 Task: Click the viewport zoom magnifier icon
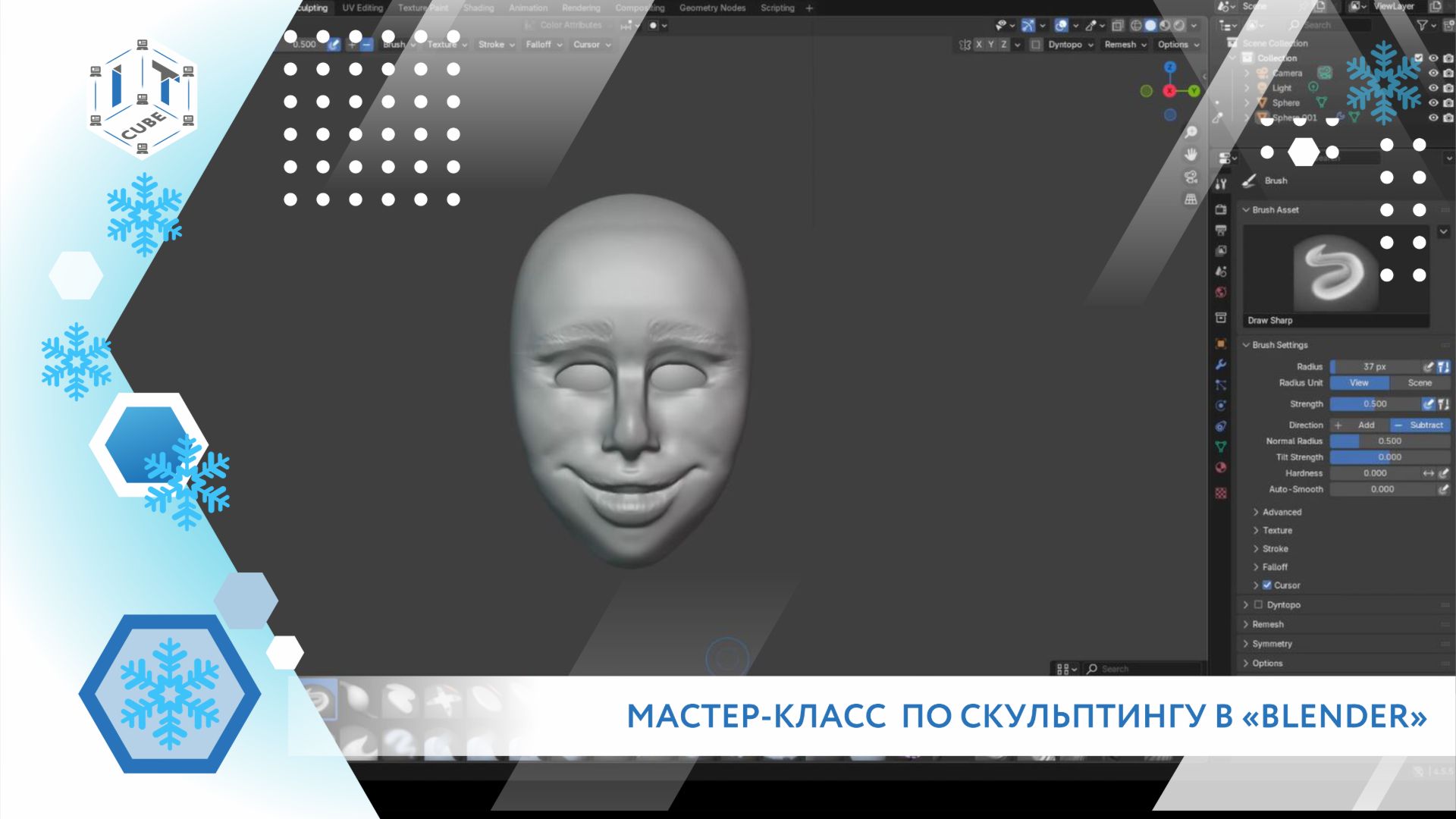(1191, 133)
